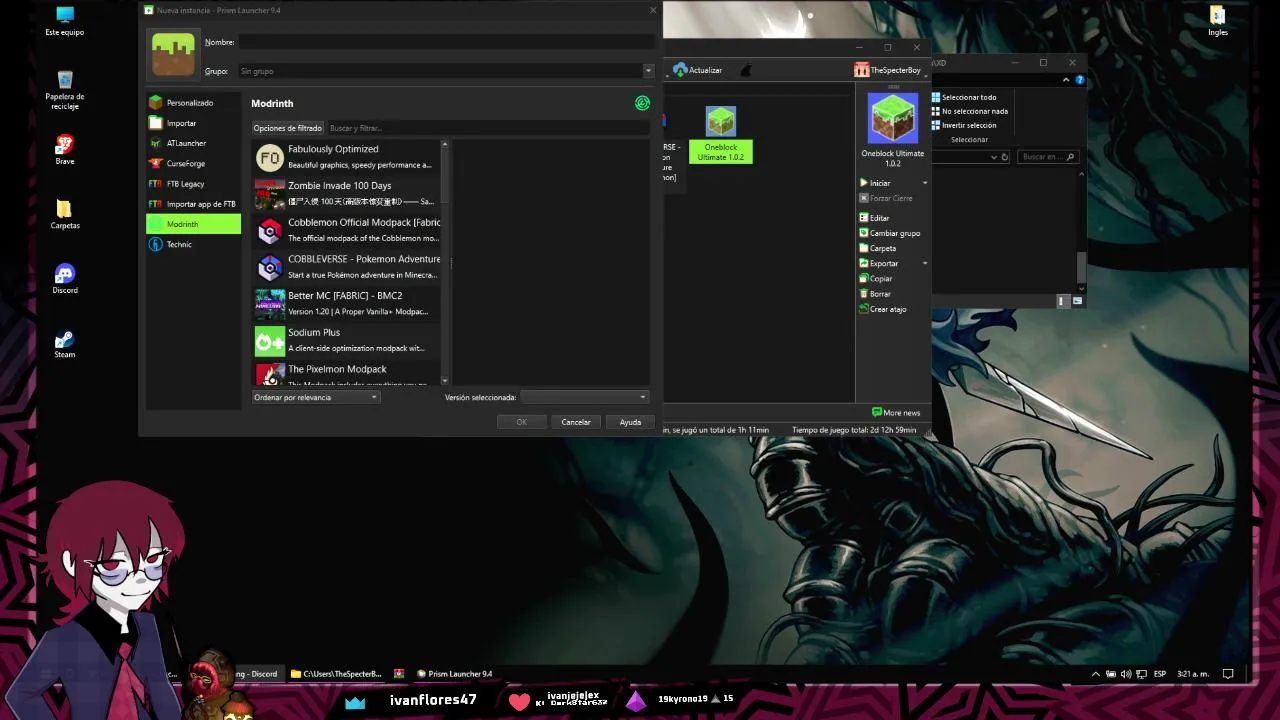Click Invertir selección in Explorer

click(964, 125)
